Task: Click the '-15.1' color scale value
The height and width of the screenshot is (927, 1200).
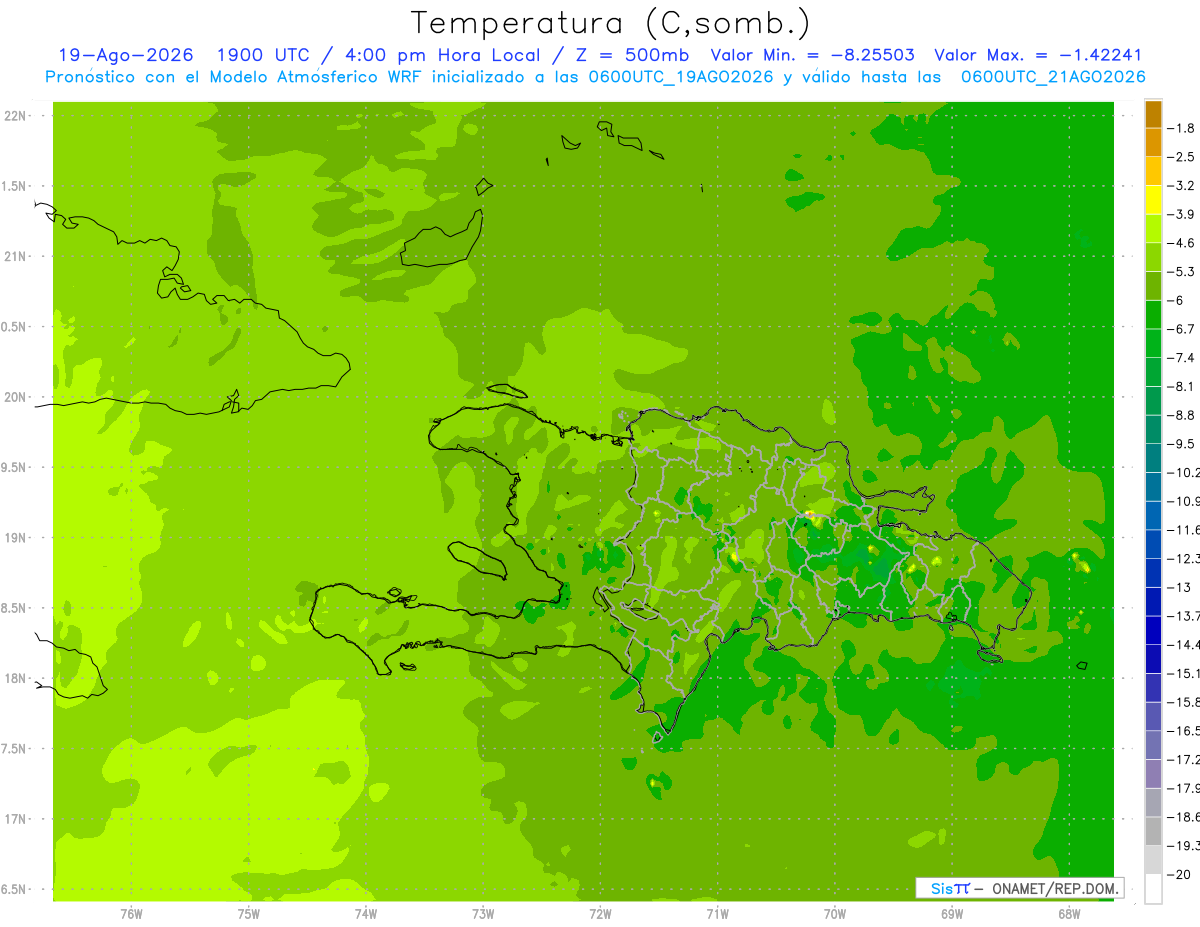Action: 1183,673
